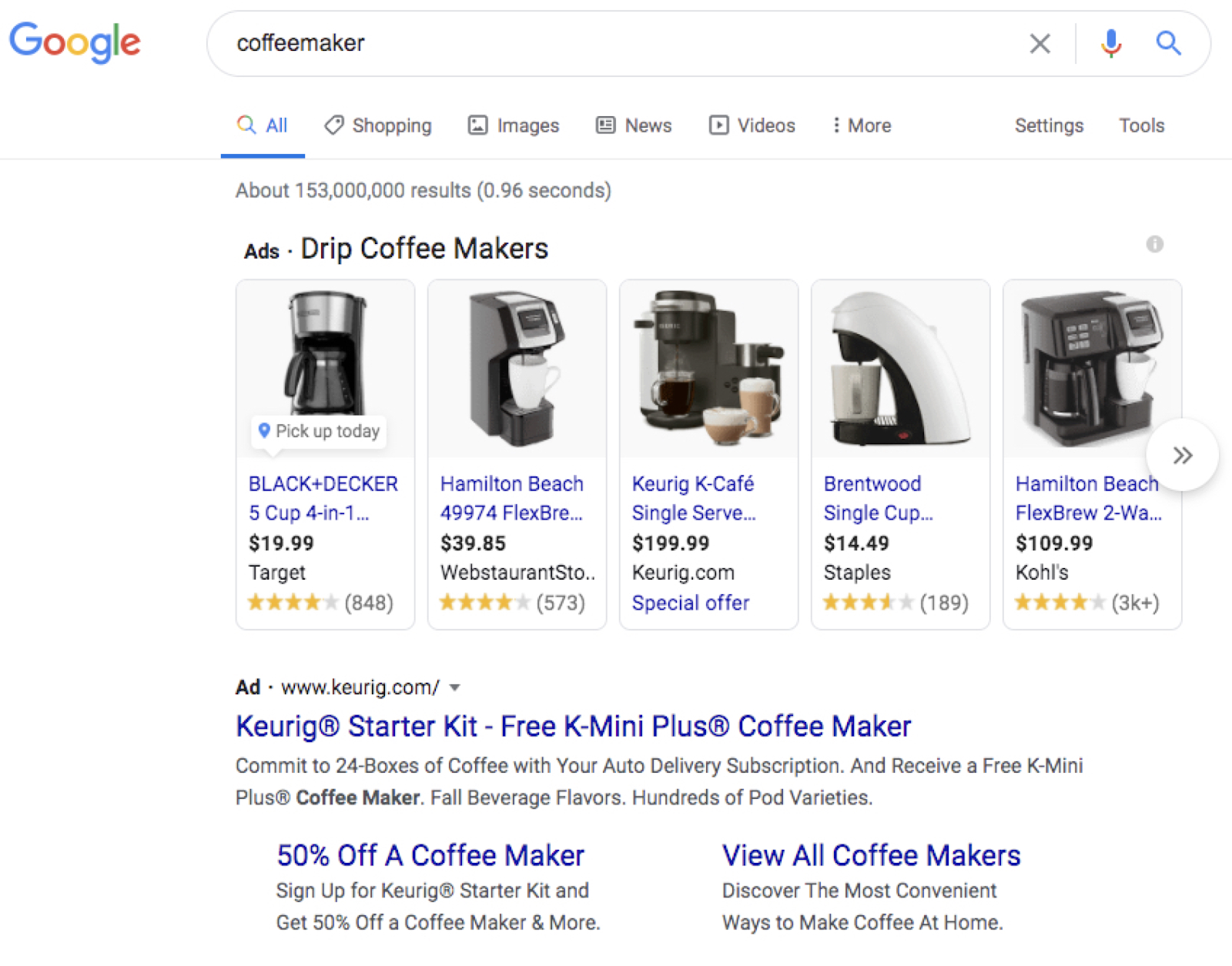
Task: Open the Brentwood Single Cup product image
Action: click(901, 368)
